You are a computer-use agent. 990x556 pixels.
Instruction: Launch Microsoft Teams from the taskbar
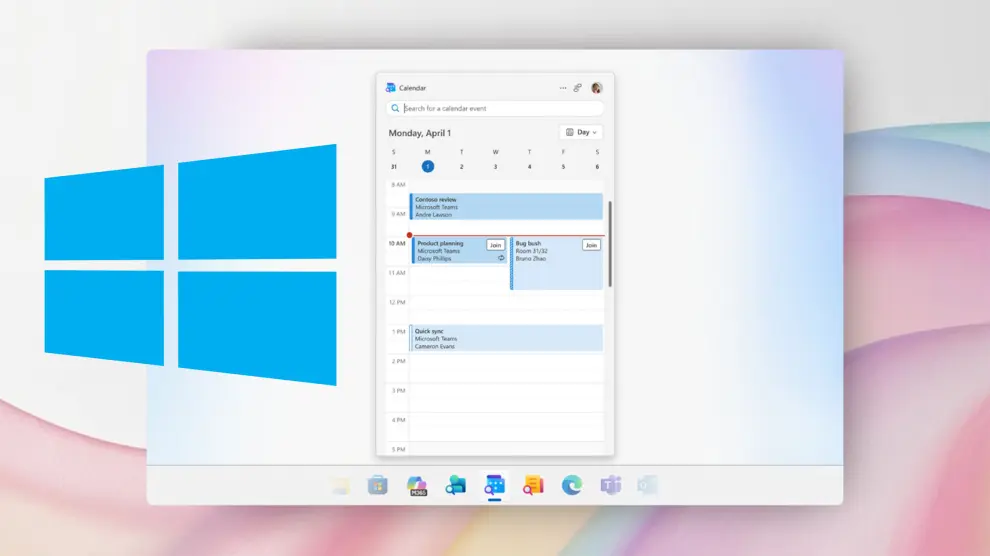tap(610, 485)
